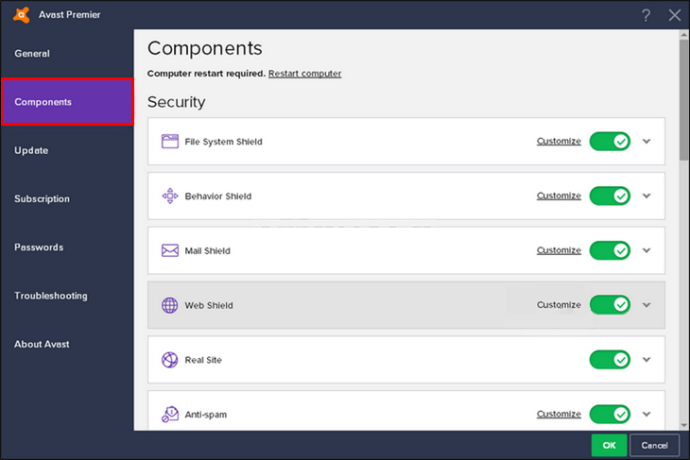This screenshot has height=460, width=690.
Task: Toggle the Real Site switch off
Action: pos(610,360)
